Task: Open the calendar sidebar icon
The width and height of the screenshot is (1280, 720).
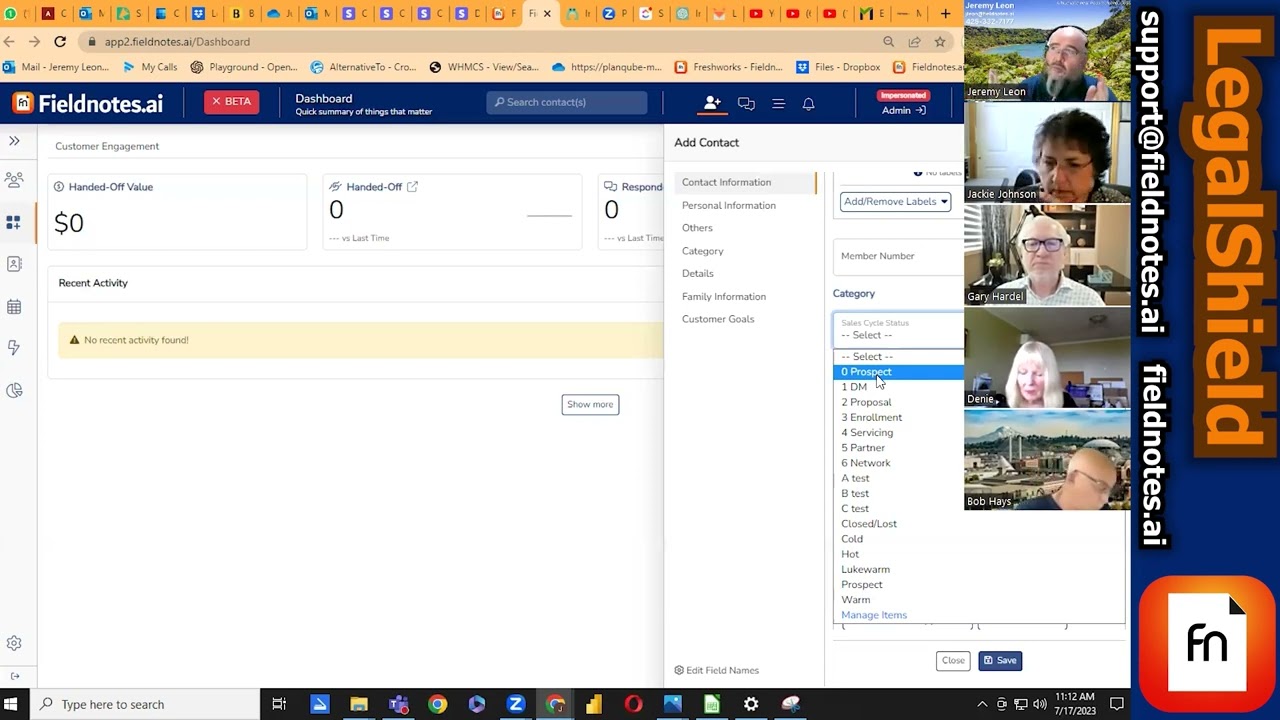Action: [x=14, y=307]
